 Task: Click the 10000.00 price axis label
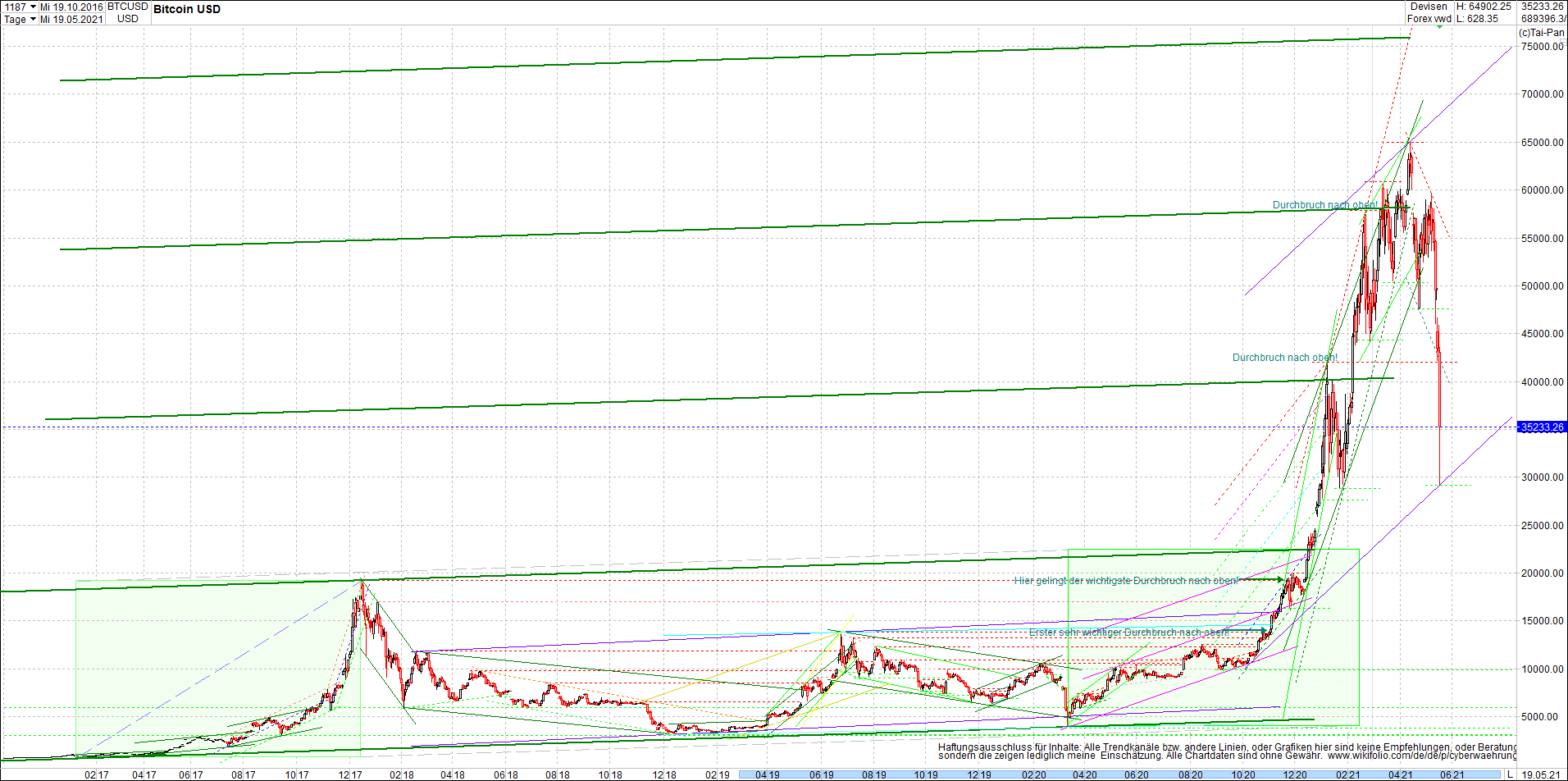point(1543,669)
